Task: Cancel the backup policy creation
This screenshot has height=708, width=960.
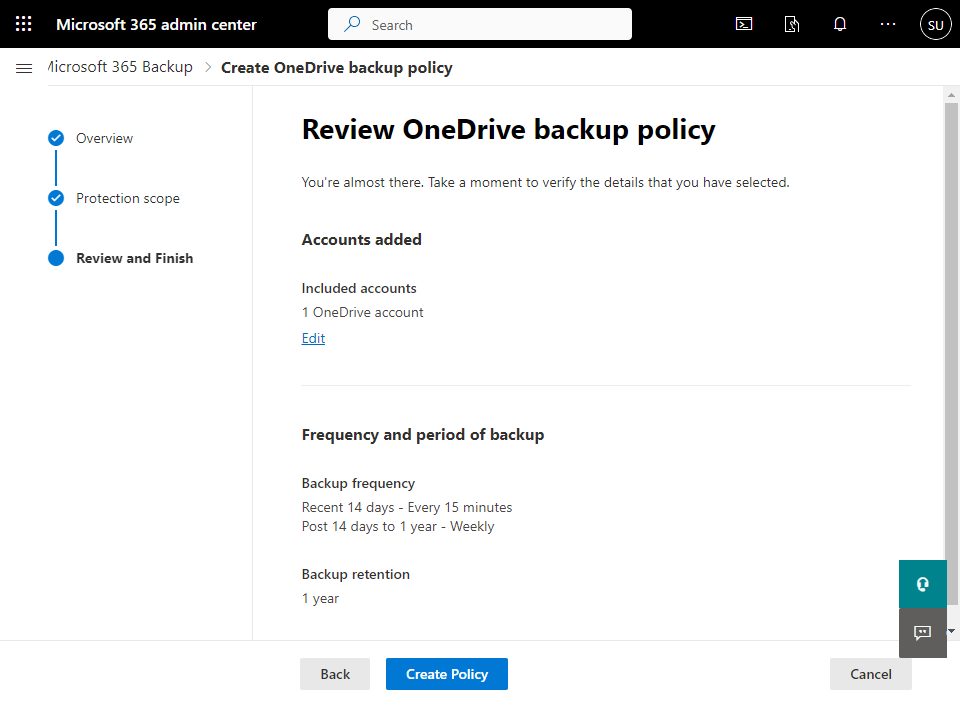Action: pyautogui.click(x=870, y=674)
